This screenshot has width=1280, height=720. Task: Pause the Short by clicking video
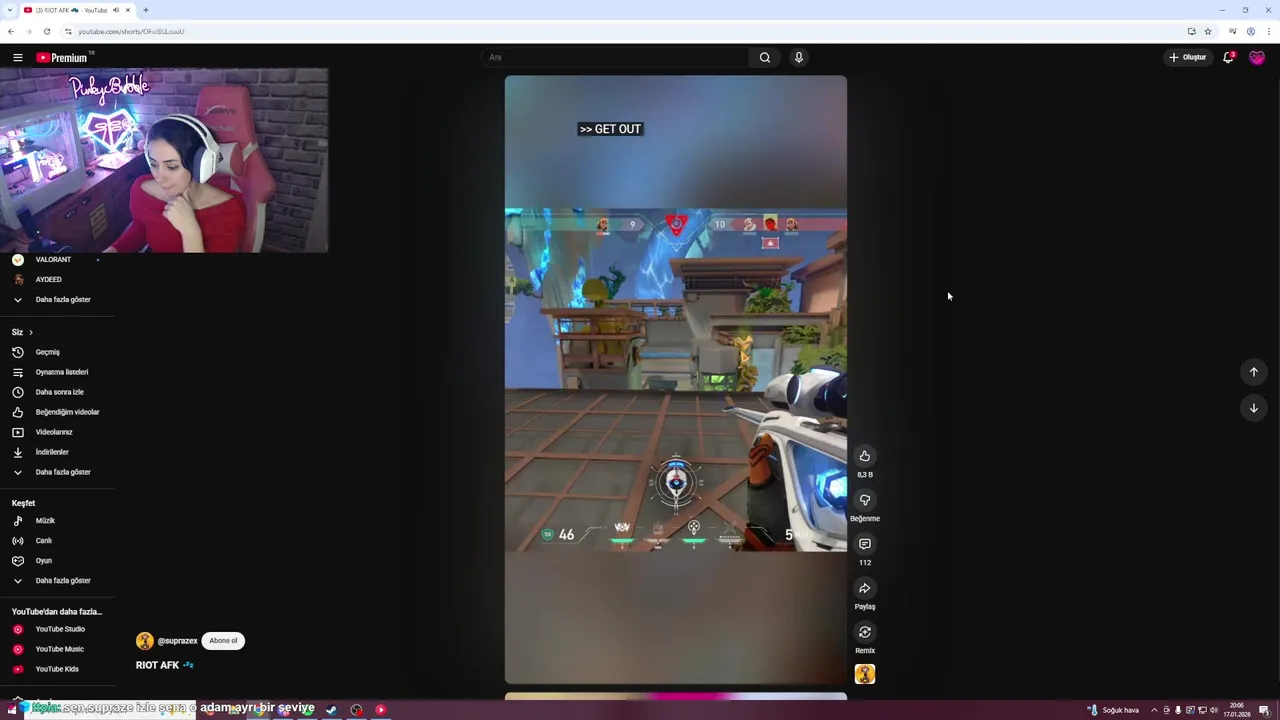pos(676,380)
